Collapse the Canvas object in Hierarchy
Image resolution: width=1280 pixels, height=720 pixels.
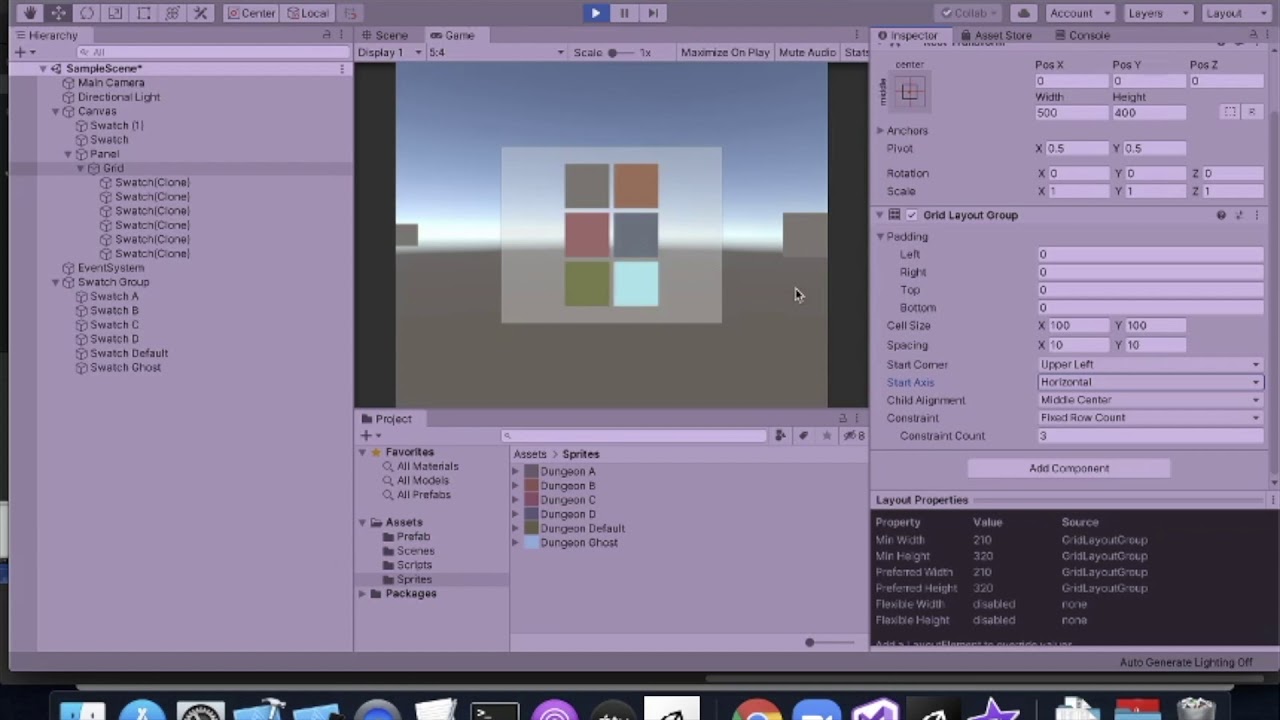point(56,112)
